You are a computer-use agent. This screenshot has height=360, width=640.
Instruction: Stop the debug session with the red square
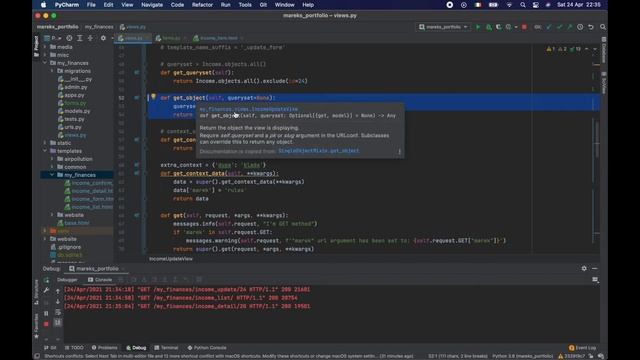pos(46,324)
